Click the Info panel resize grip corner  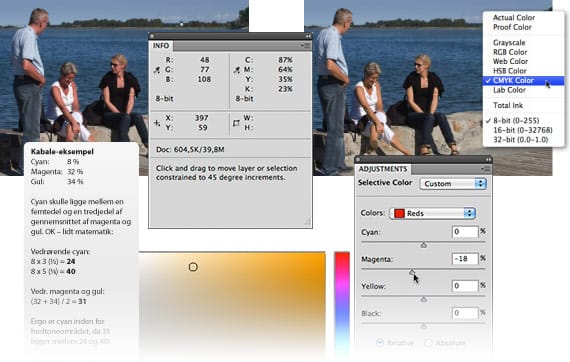point(307,221)
